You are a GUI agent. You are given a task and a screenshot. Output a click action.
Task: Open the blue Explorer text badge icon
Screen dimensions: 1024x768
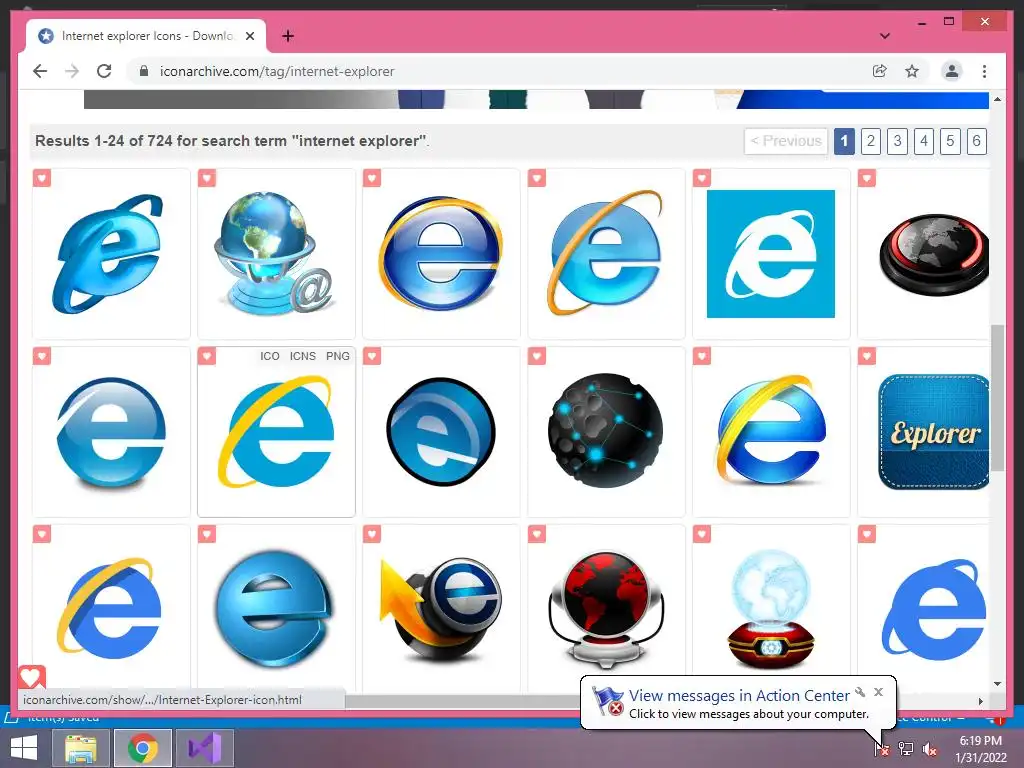pyautogui.click(x=934, y=432)
